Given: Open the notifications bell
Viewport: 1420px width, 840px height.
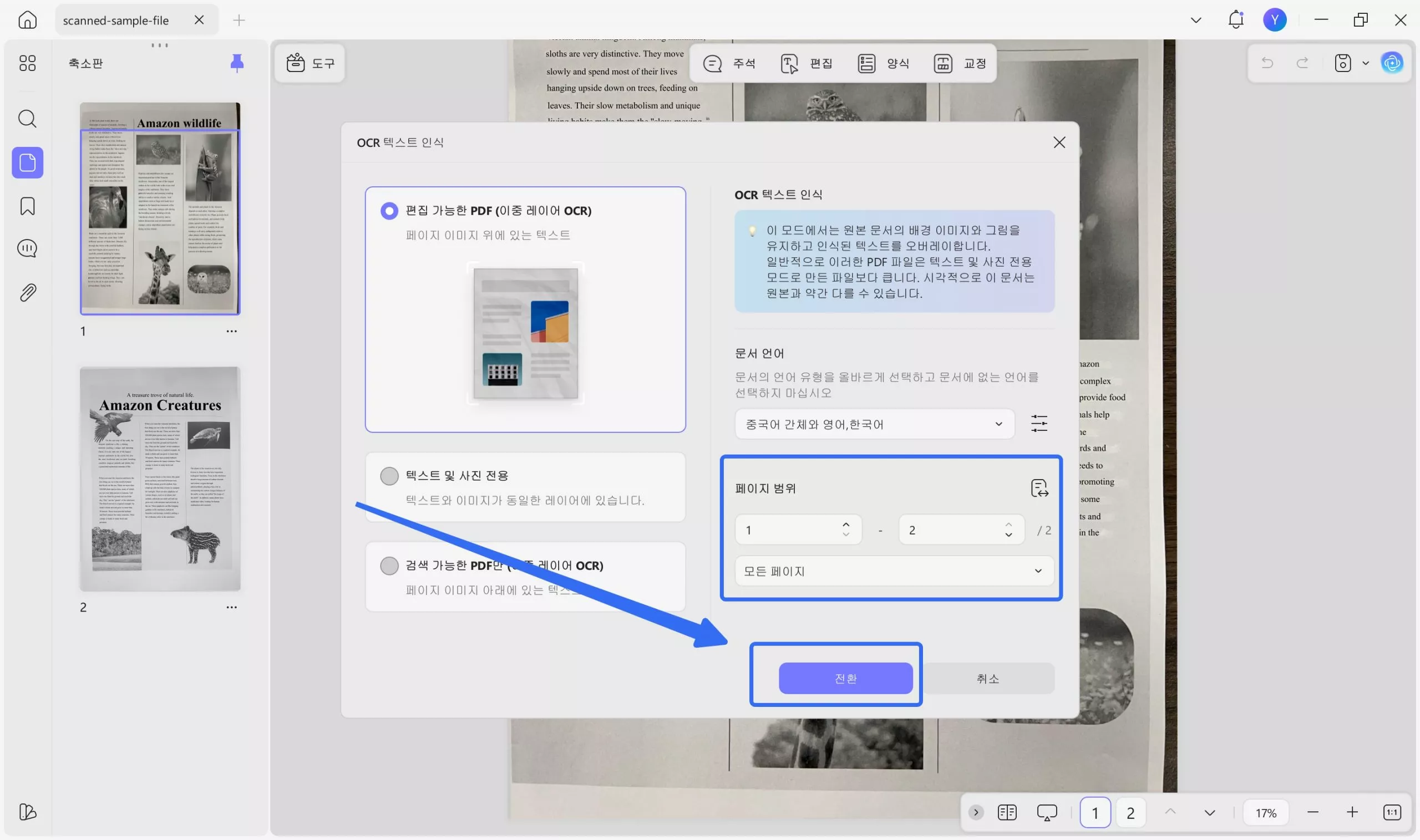Looking at the screenshot, I should (x=1235, y=20).
